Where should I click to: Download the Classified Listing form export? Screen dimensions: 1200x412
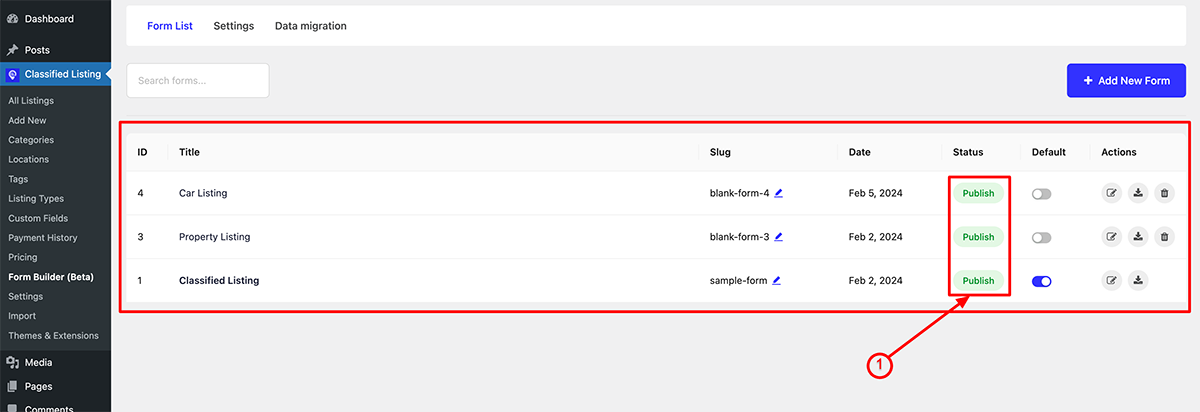point(1138,281)
